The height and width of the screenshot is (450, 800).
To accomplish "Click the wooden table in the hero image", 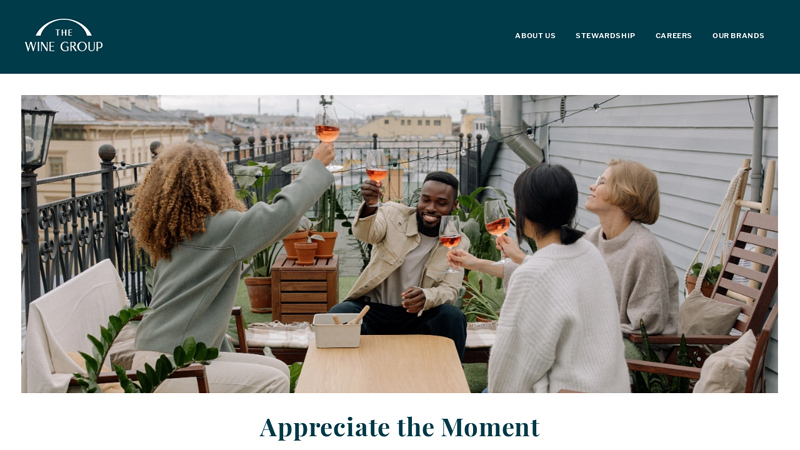I will click(383, 363).
